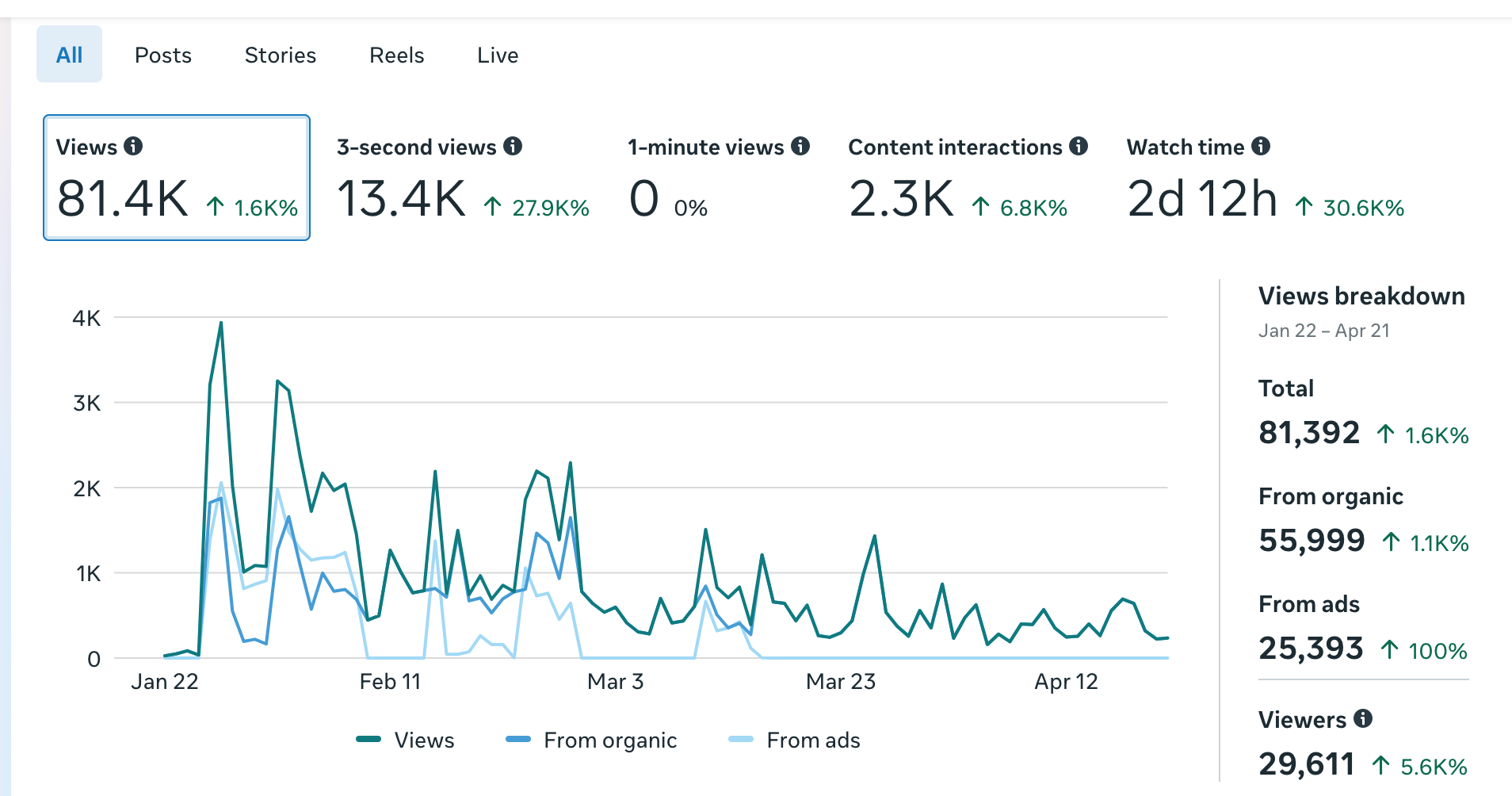1512x796 pixels.
Task: Click the Total 81,392 value
Action: (x=1309, y=433)
